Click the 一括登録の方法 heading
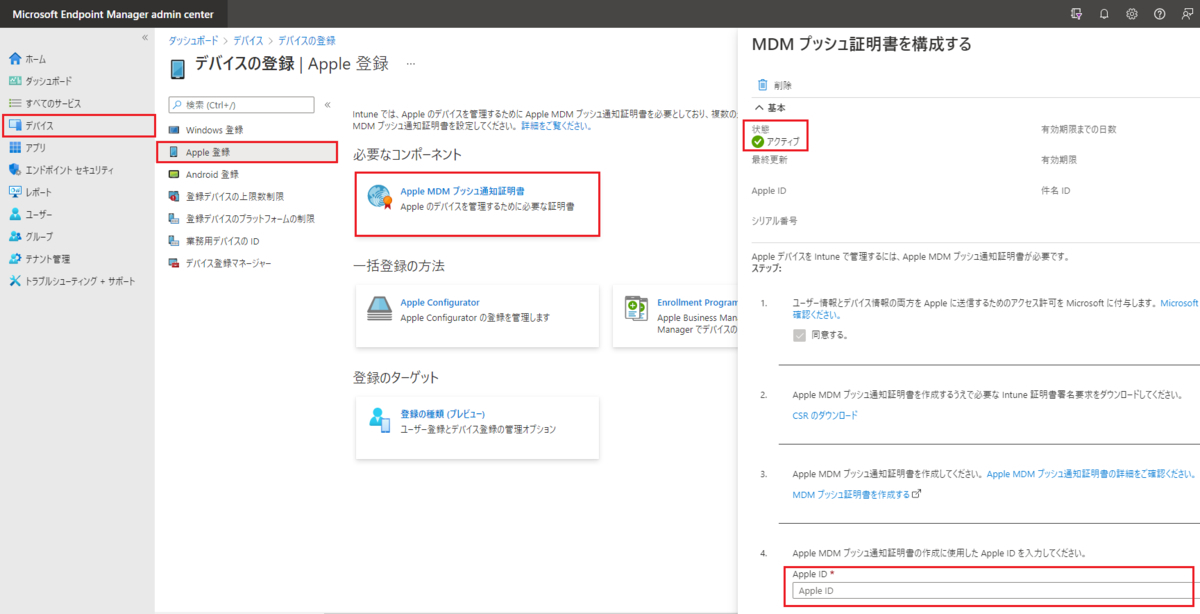This screenshot has height=614, width=1200. 398,266
